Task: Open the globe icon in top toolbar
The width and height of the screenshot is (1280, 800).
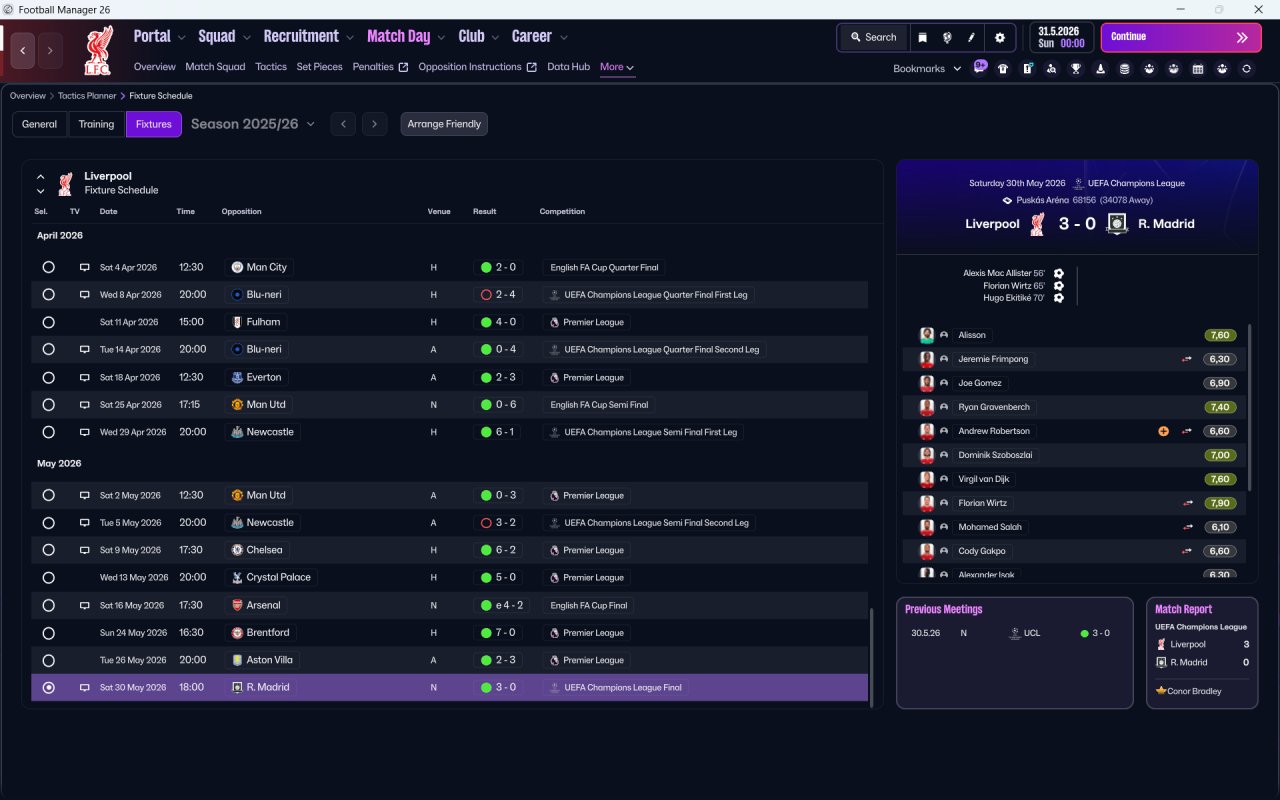Action: tap(947, 37)
